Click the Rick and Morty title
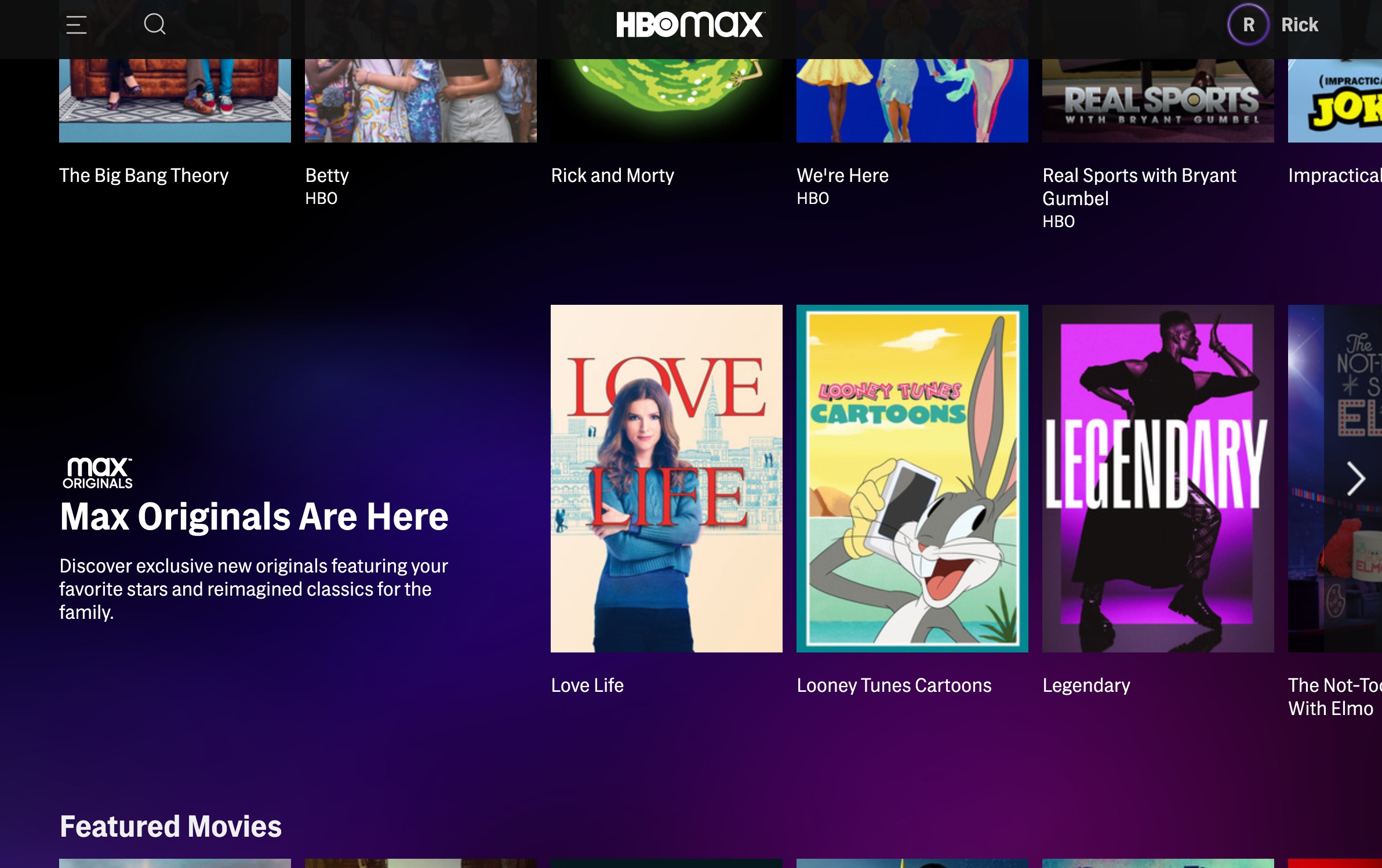 pos(612,176)
